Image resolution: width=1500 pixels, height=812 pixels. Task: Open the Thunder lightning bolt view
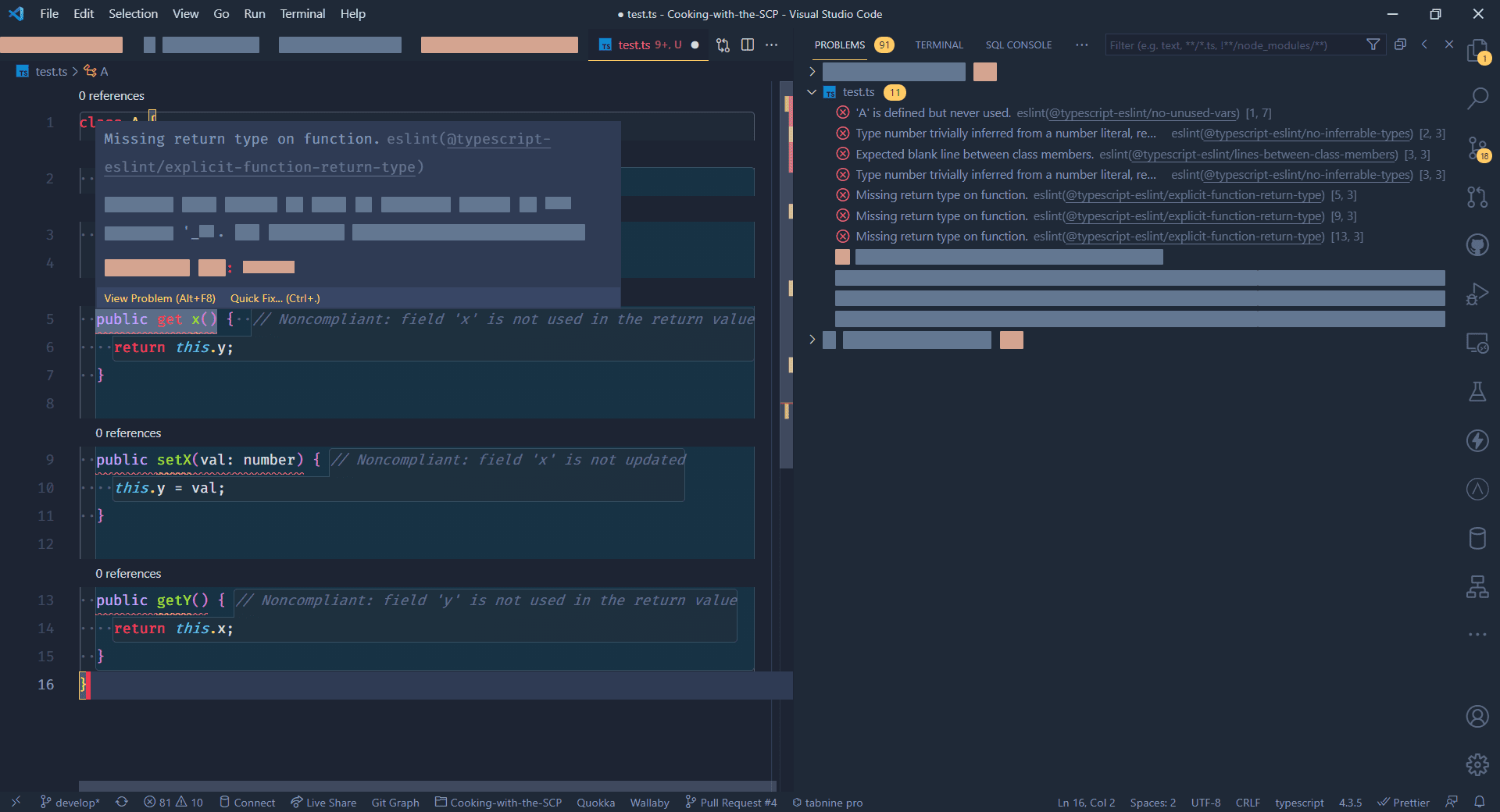click(x=1477, y=440)
